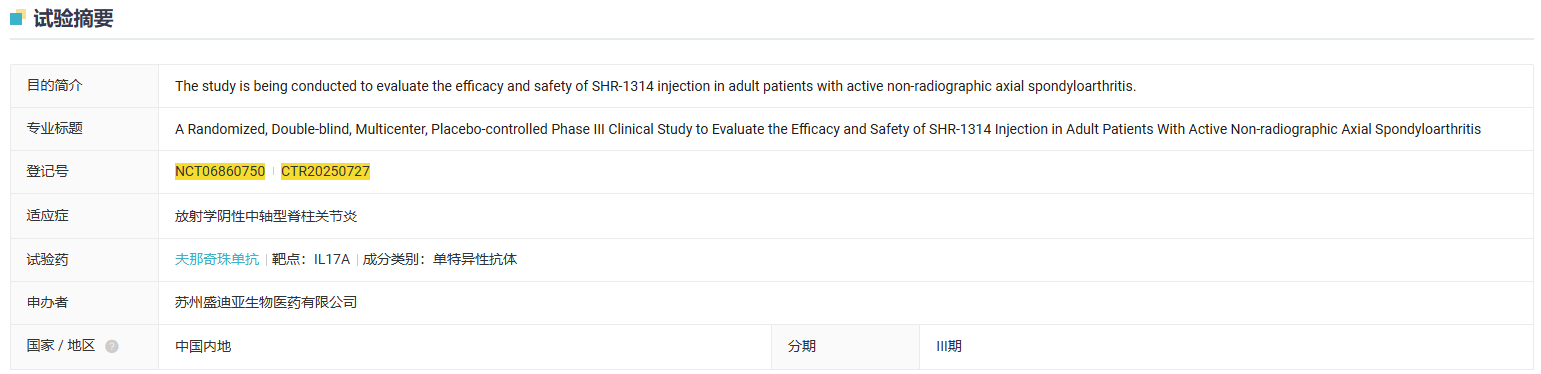Click the 单特异性抗体 component type text
Viewport: 1541px width, 374px height.
coord(475,259)
